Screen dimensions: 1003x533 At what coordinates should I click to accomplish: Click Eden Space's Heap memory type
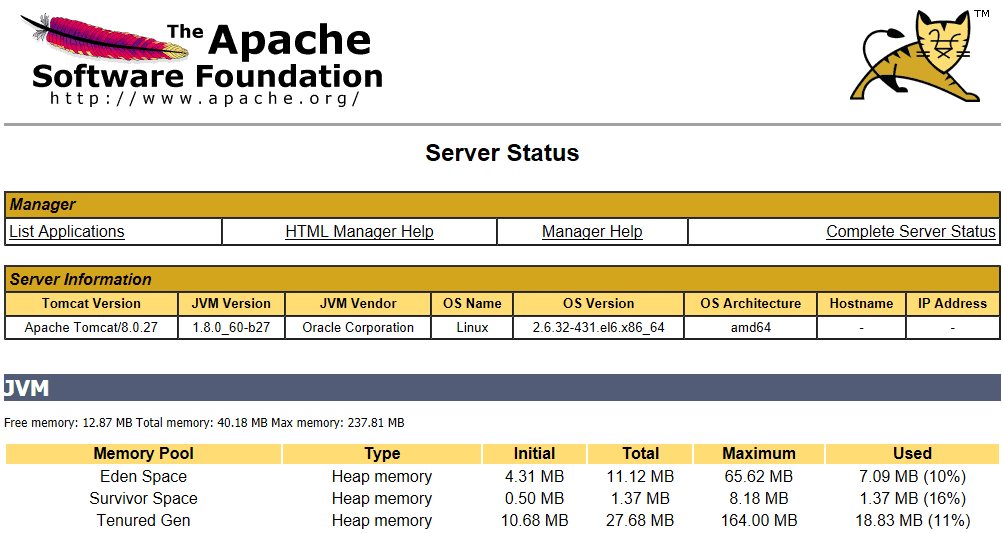point(382,477)
